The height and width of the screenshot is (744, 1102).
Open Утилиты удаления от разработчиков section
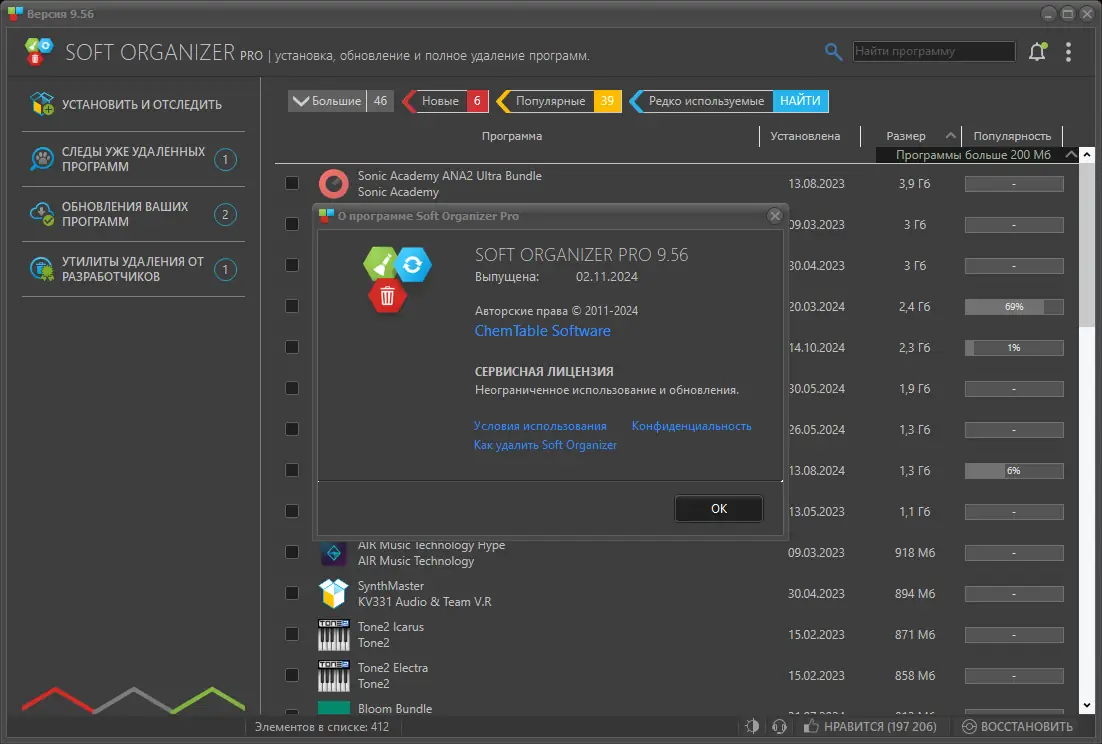[134, 268]
